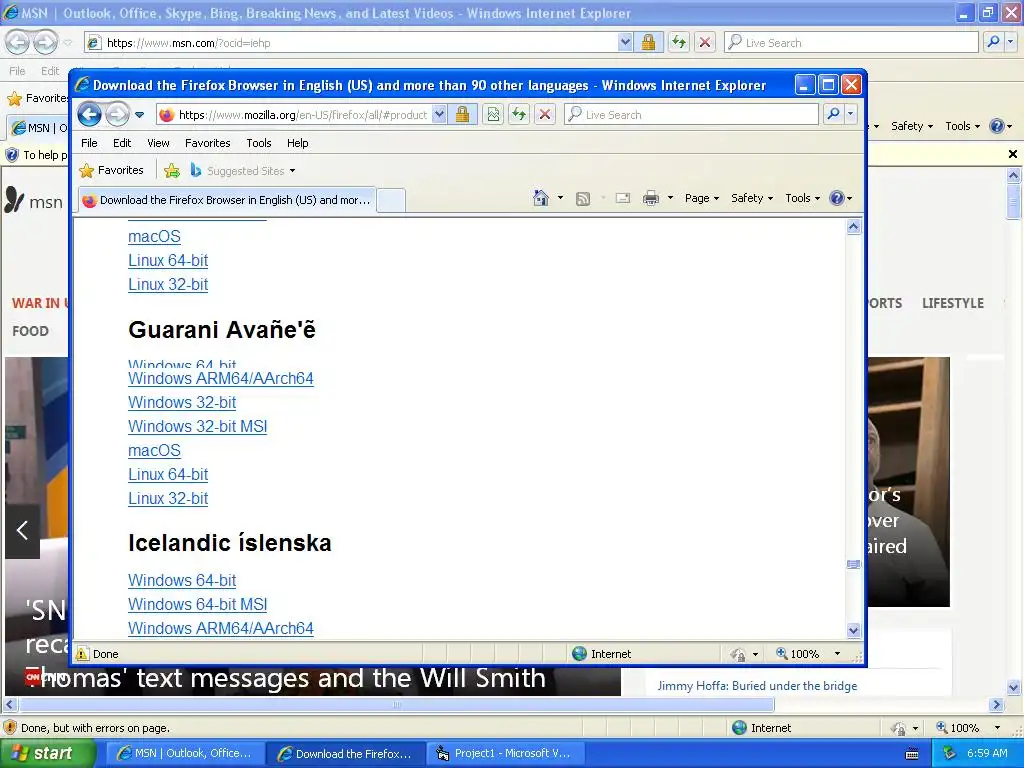1024x768 pixels.
Task: Open the Page command menu in front window
Action: point(701,198)
